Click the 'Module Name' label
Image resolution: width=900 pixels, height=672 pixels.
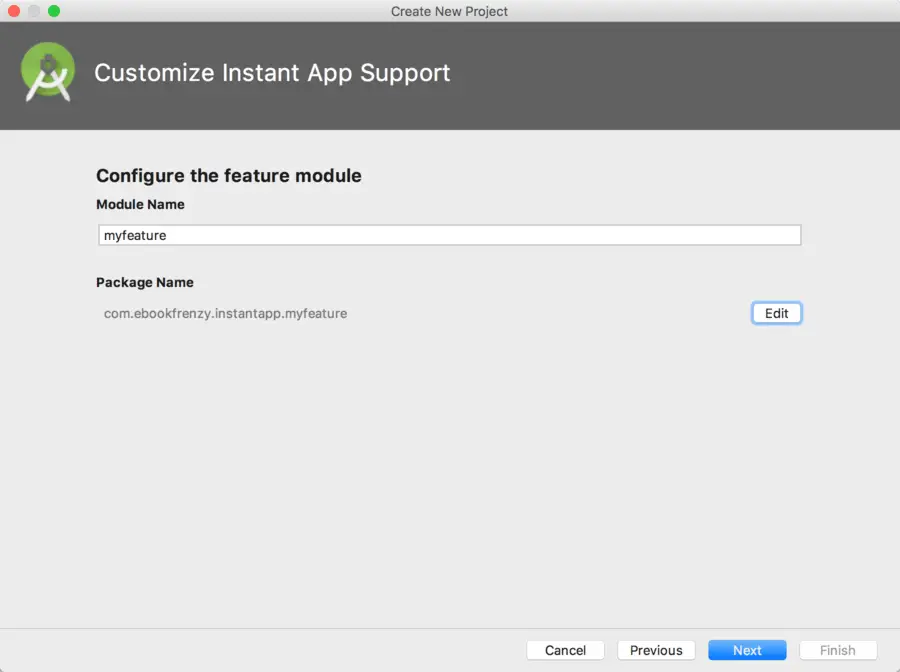[140, 204]
